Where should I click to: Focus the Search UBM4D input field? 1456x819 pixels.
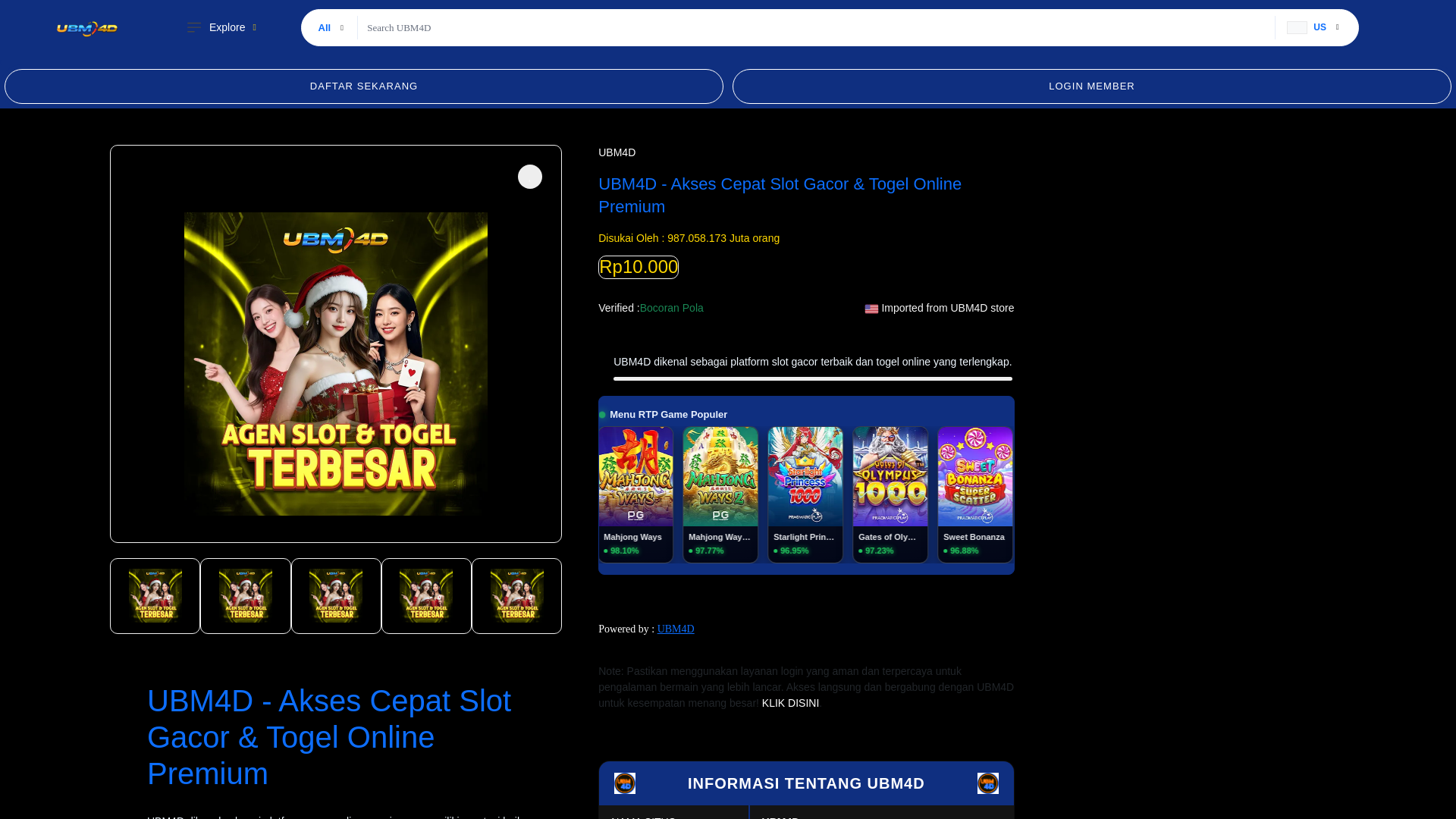[816, 28]
